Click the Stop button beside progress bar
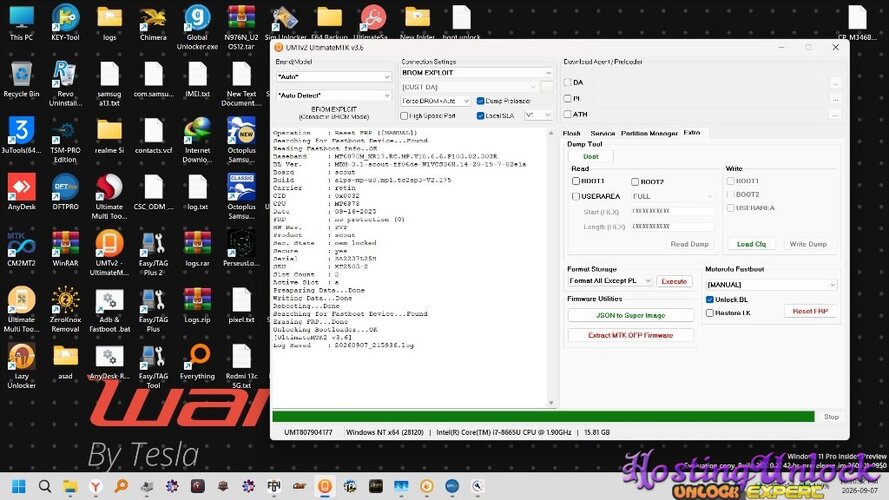 click(831, 417)
